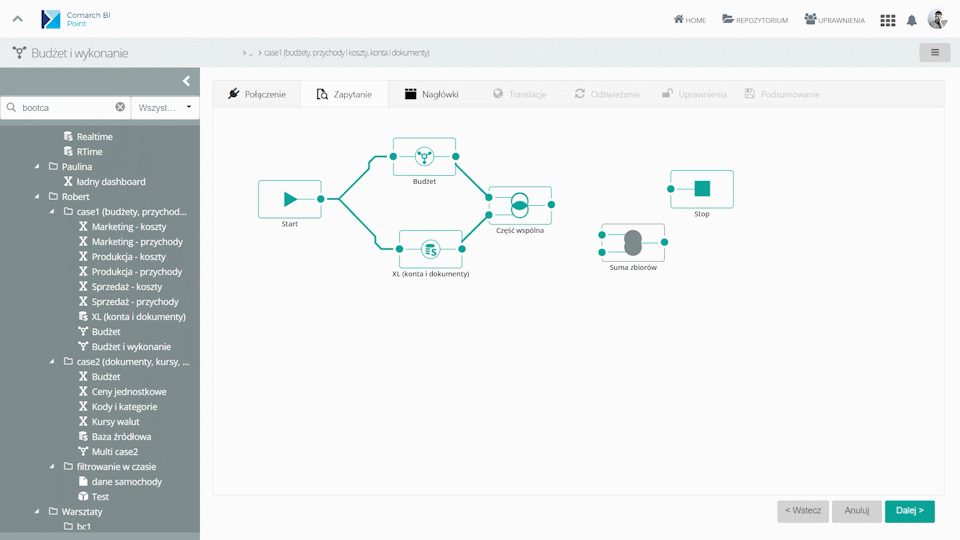Select the XL (konta i dokumenty) node
The height and width of the screenshot is (540, 960).
point(430,249)
